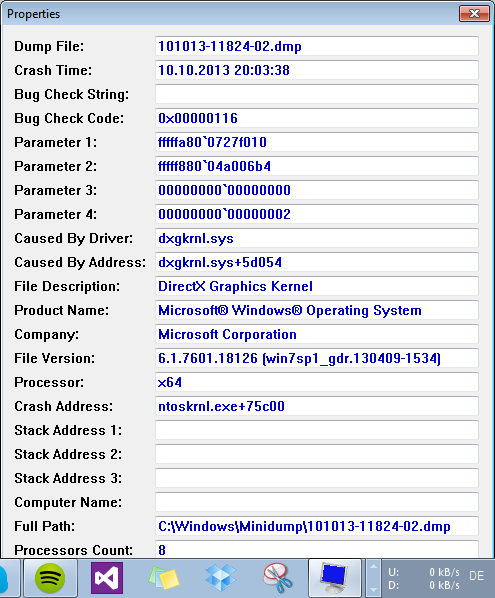This screenshot has width=495, height=598.
Task: Click the Parameter 1 value field
Action: click(x=317, y=142)
